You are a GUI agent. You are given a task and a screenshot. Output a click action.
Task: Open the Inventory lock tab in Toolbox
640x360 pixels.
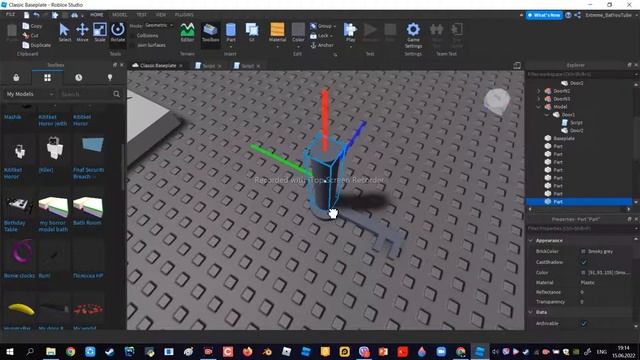point(16,78)
